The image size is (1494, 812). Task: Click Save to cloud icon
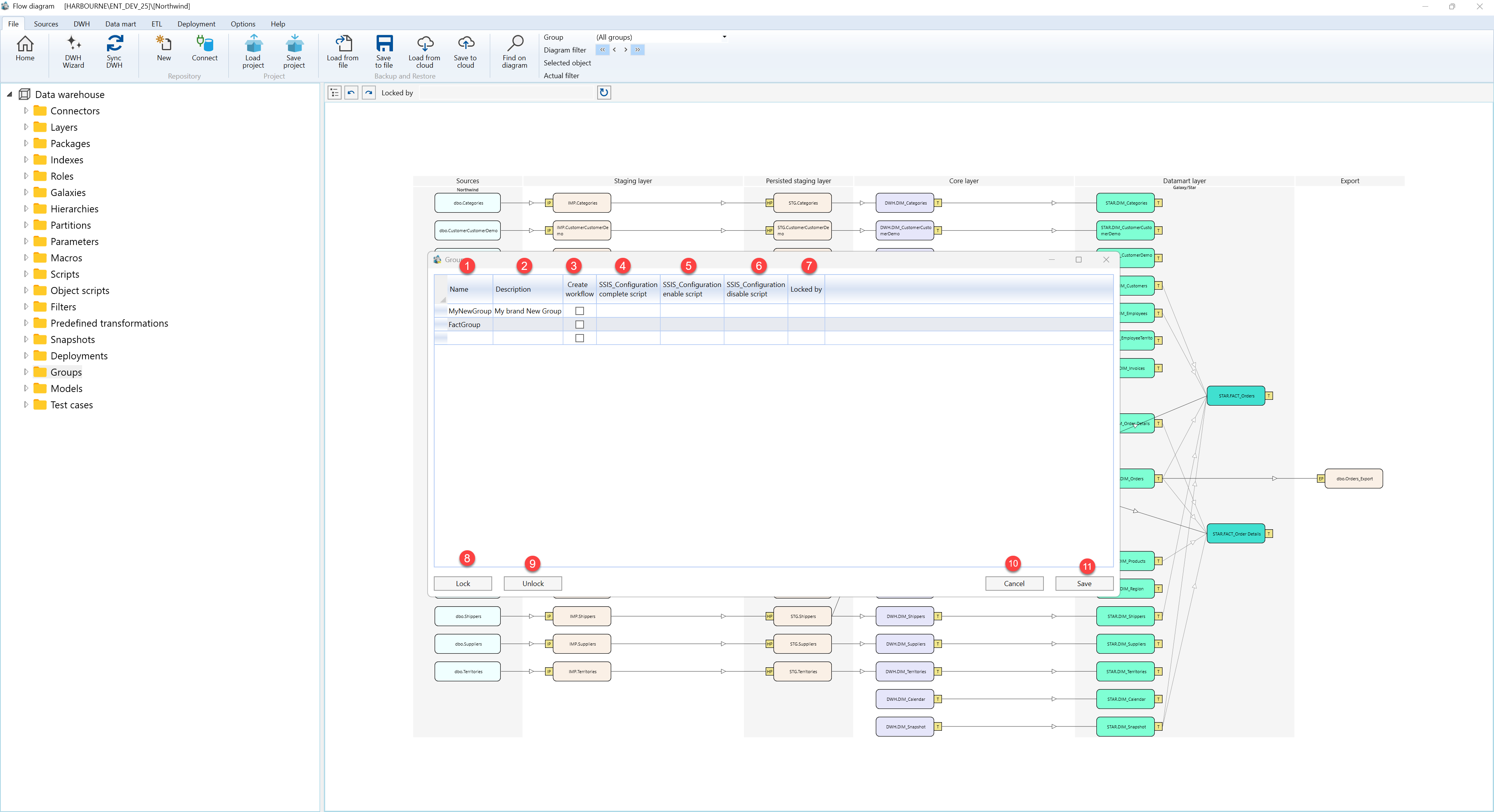465,52
